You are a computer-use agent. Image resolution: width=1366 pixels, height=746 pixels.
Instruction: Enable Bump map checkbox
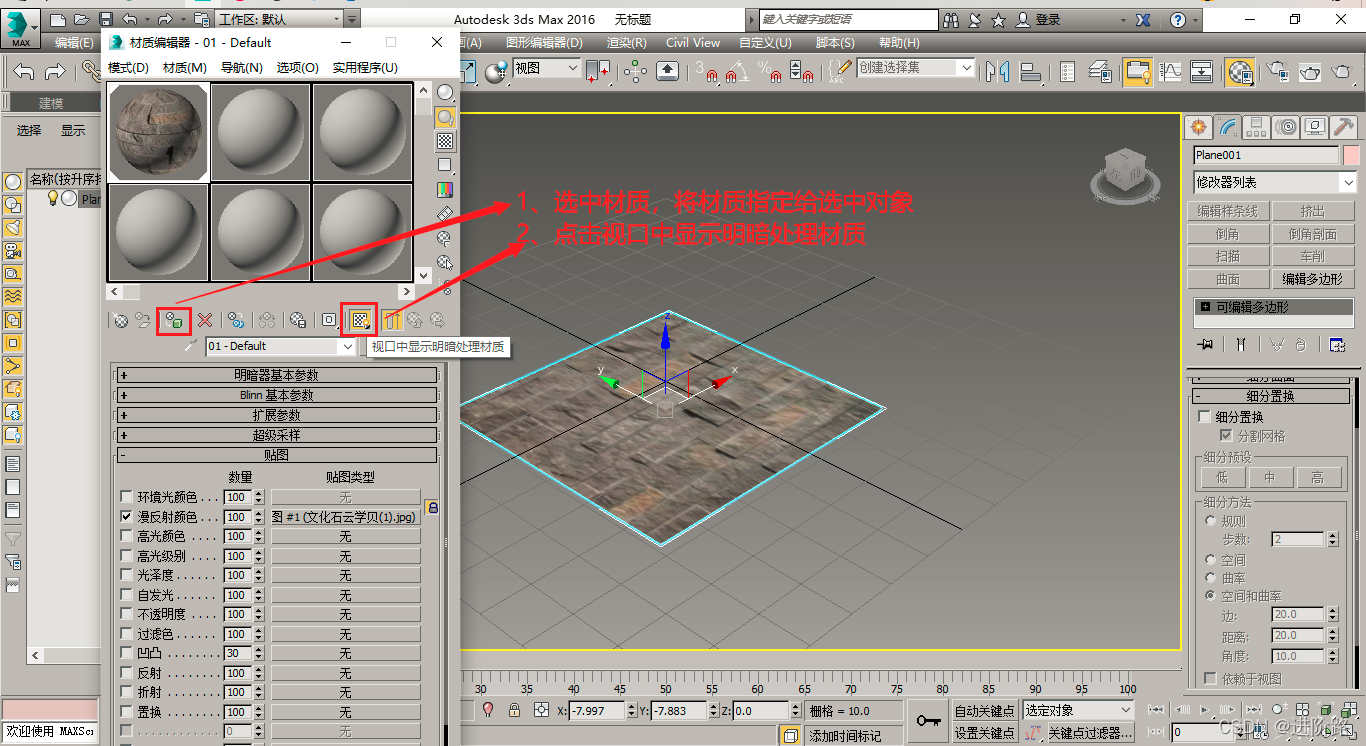(x=126, y=653)
